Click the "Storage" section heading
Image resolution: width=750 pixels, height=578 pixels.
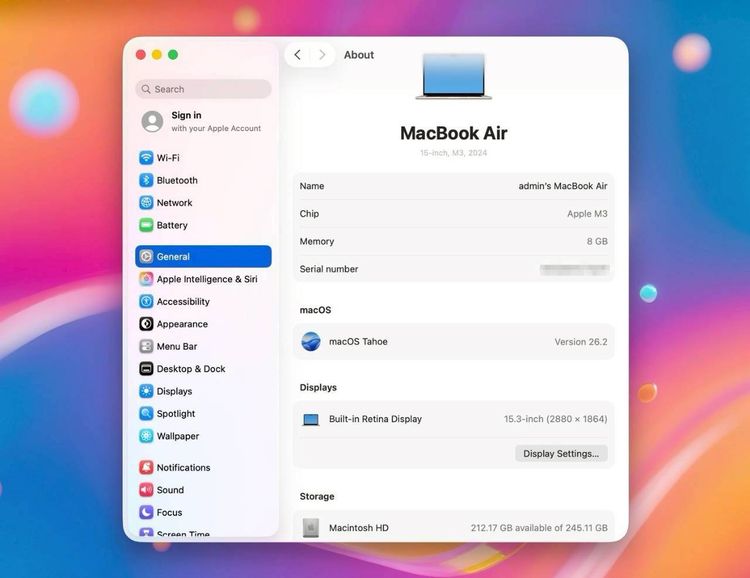tap(317, 497)
